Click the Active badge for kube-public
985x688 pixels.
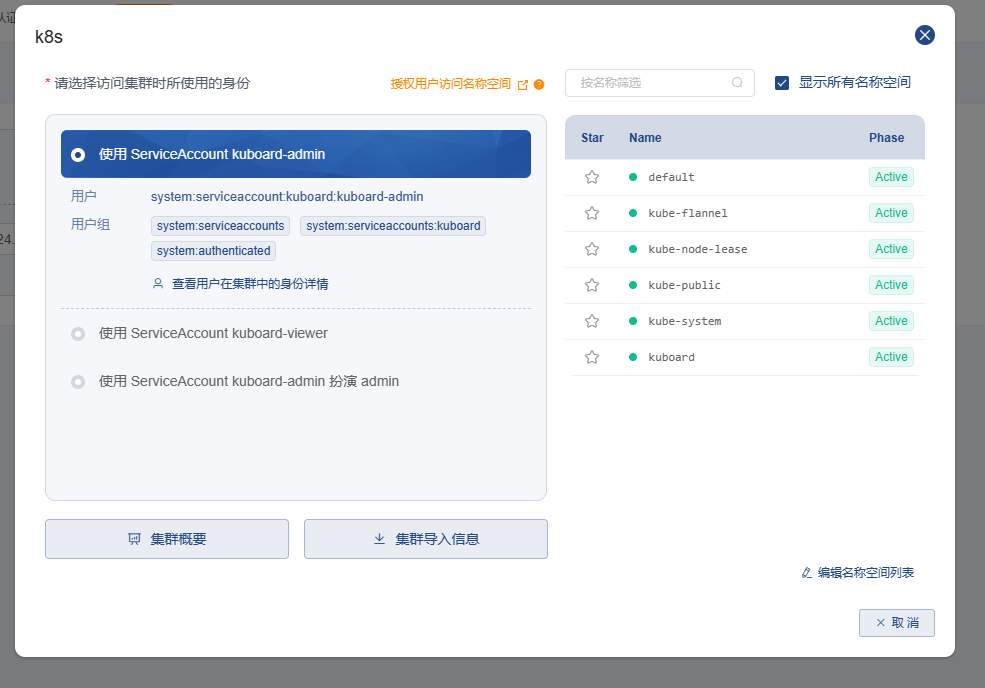(891, 285)
